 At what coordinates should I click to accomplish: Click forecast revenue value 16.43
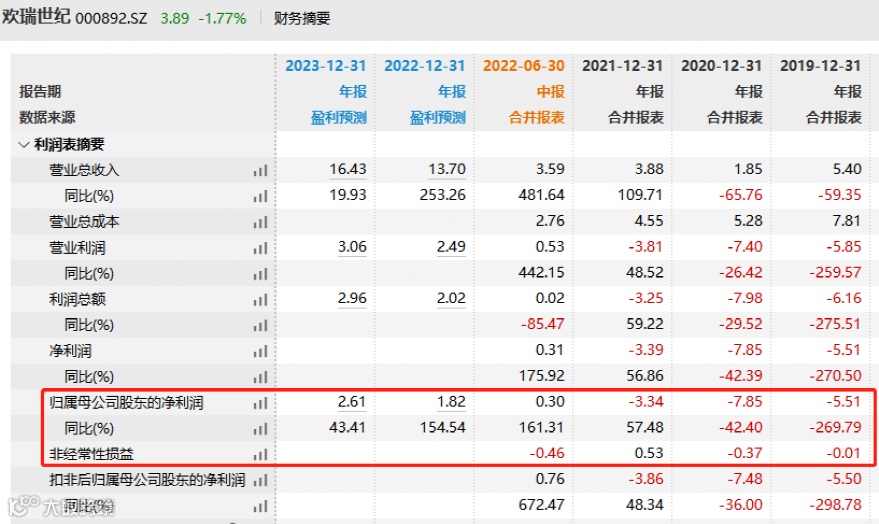coord(348,169)
